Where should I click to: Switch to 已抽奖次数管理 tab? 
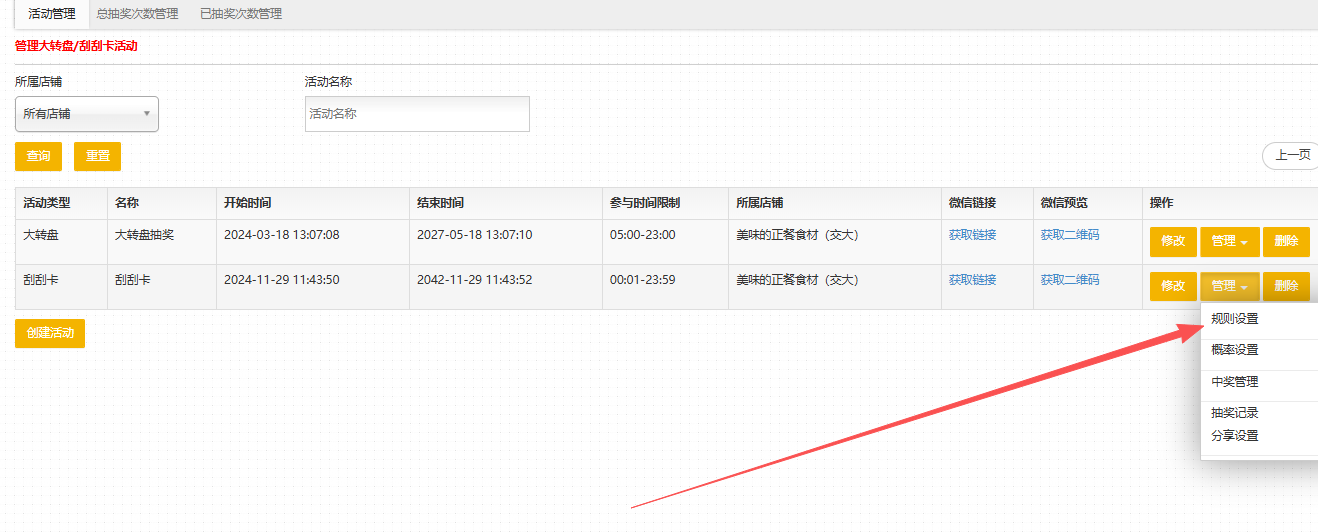click(240, 14)
